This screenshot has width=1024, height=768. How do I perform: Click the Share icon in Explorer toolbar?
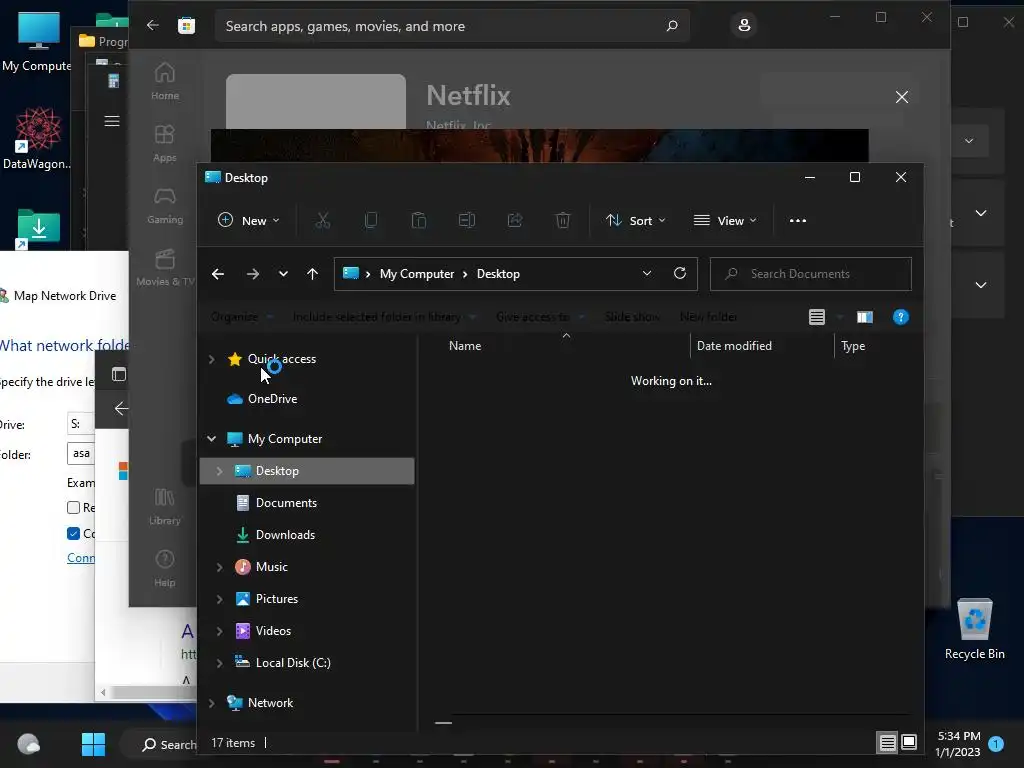pyautogui.click(x=515, y=221)
